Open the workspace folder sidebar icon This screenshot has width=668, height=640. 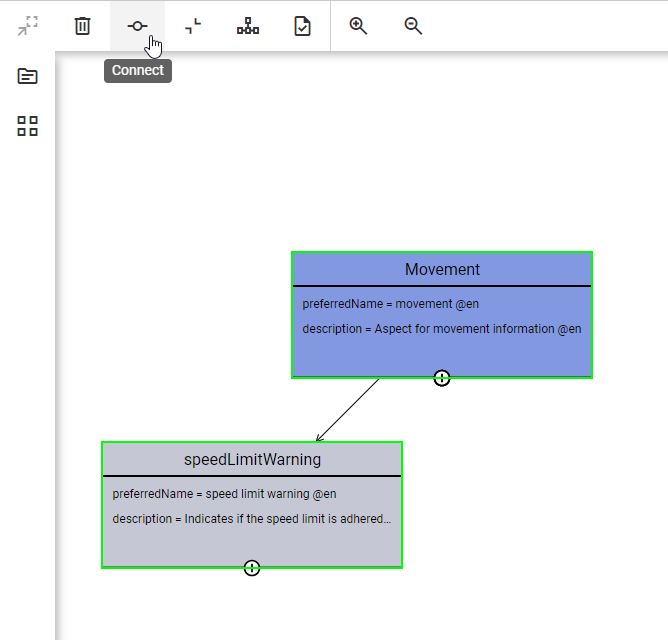28,76
